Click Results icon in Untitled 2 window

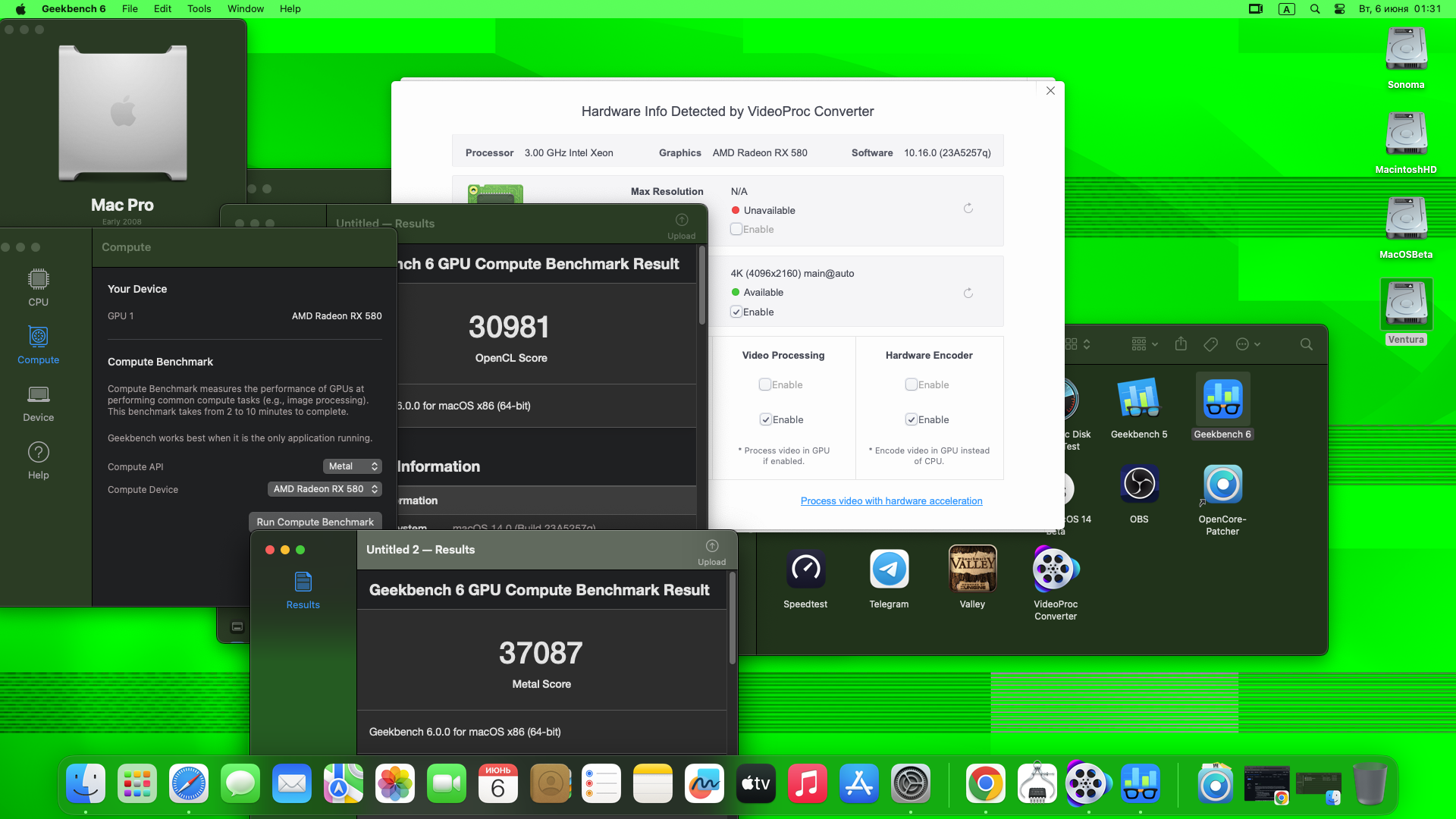click(x=303, y=591)
